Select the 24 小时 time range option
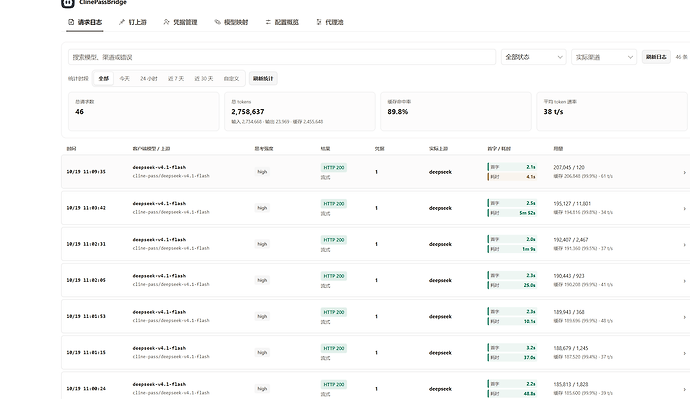The width and height of the screenshot is (690, 399). [149, 79]
